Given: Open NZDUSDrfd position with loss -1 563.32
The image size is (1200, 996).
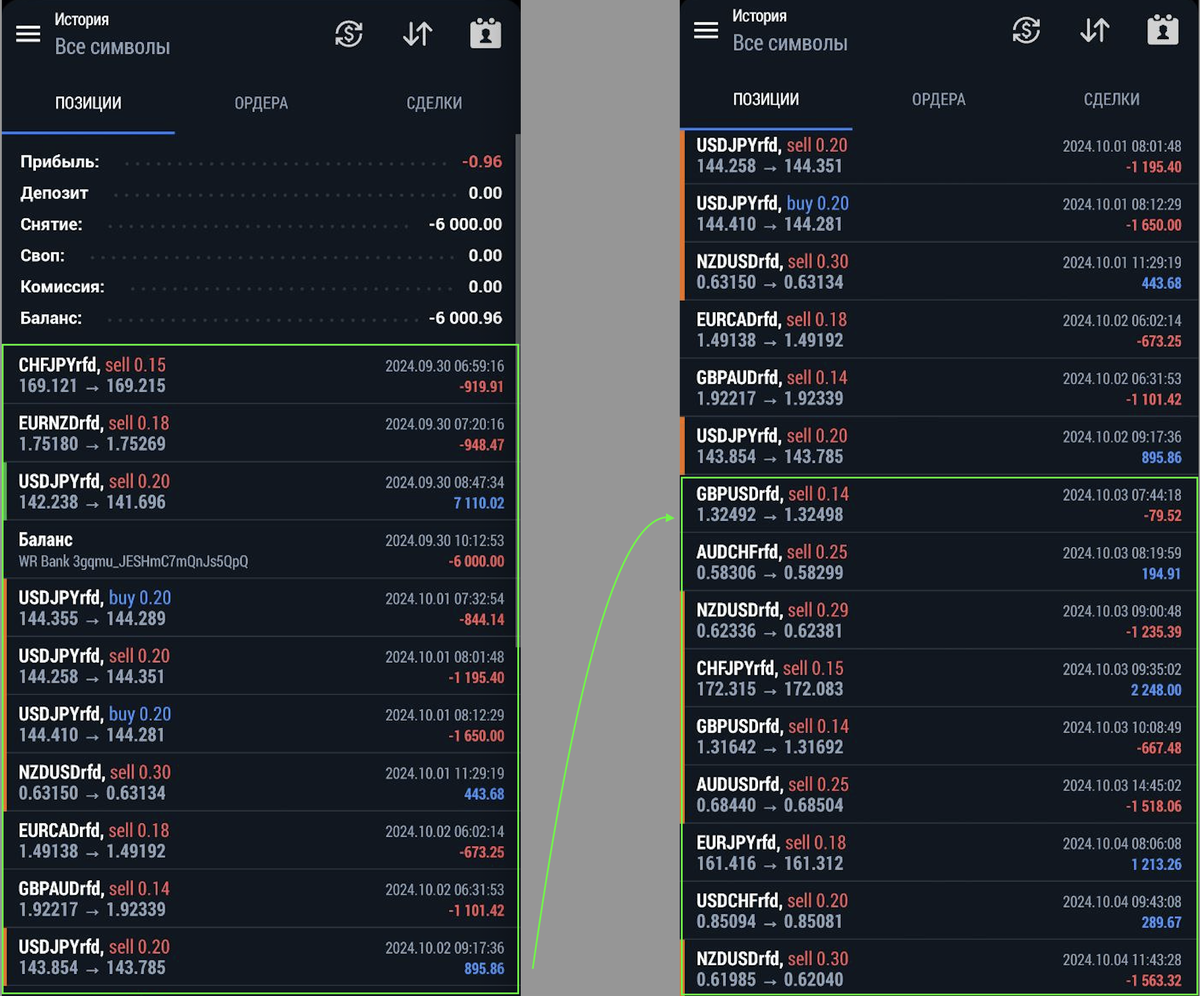Looking at the screenshot, I should tap(939, 968).
